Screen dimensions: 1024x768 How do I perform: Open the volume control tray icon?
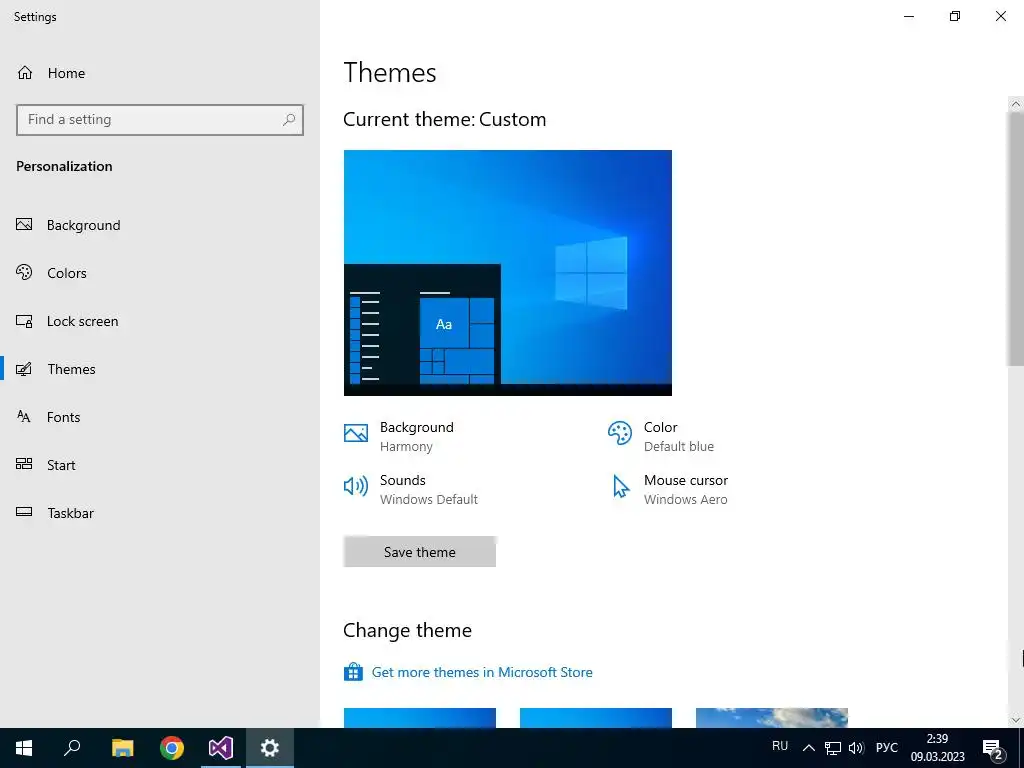pyautogui.click(x=856, y=748)
